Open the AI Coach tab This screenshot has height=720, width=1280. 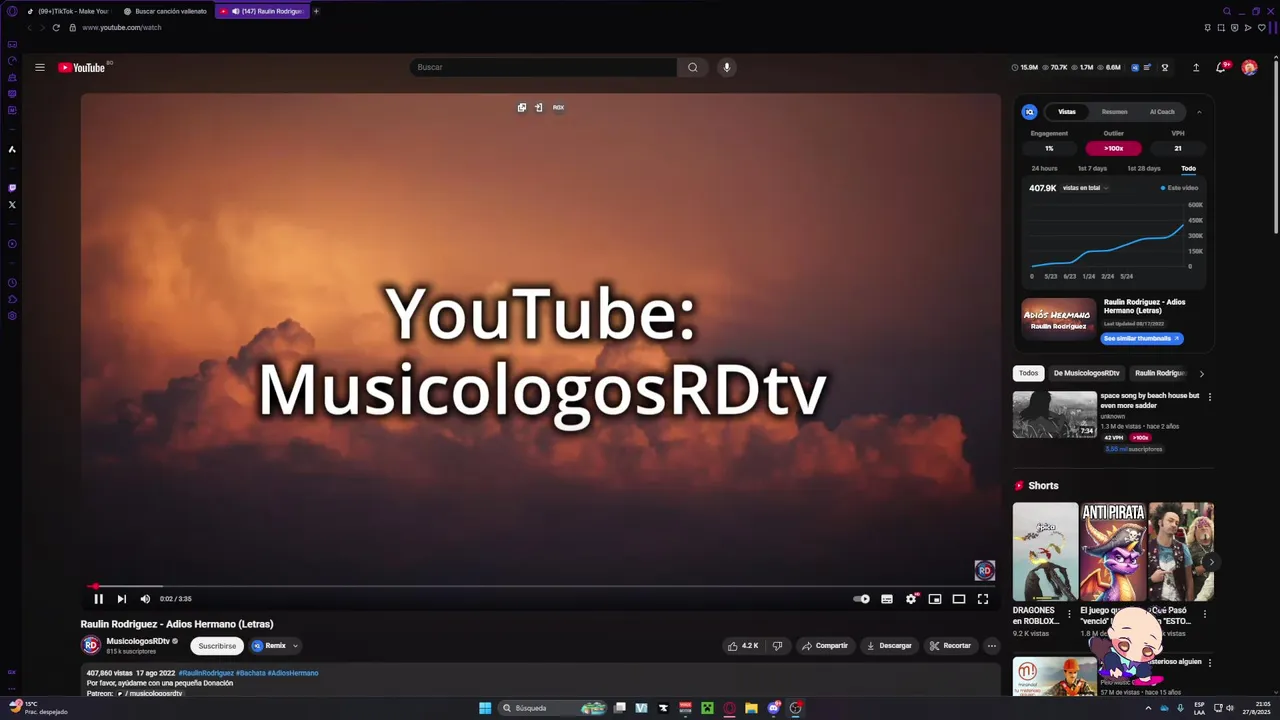(1162, 112)
